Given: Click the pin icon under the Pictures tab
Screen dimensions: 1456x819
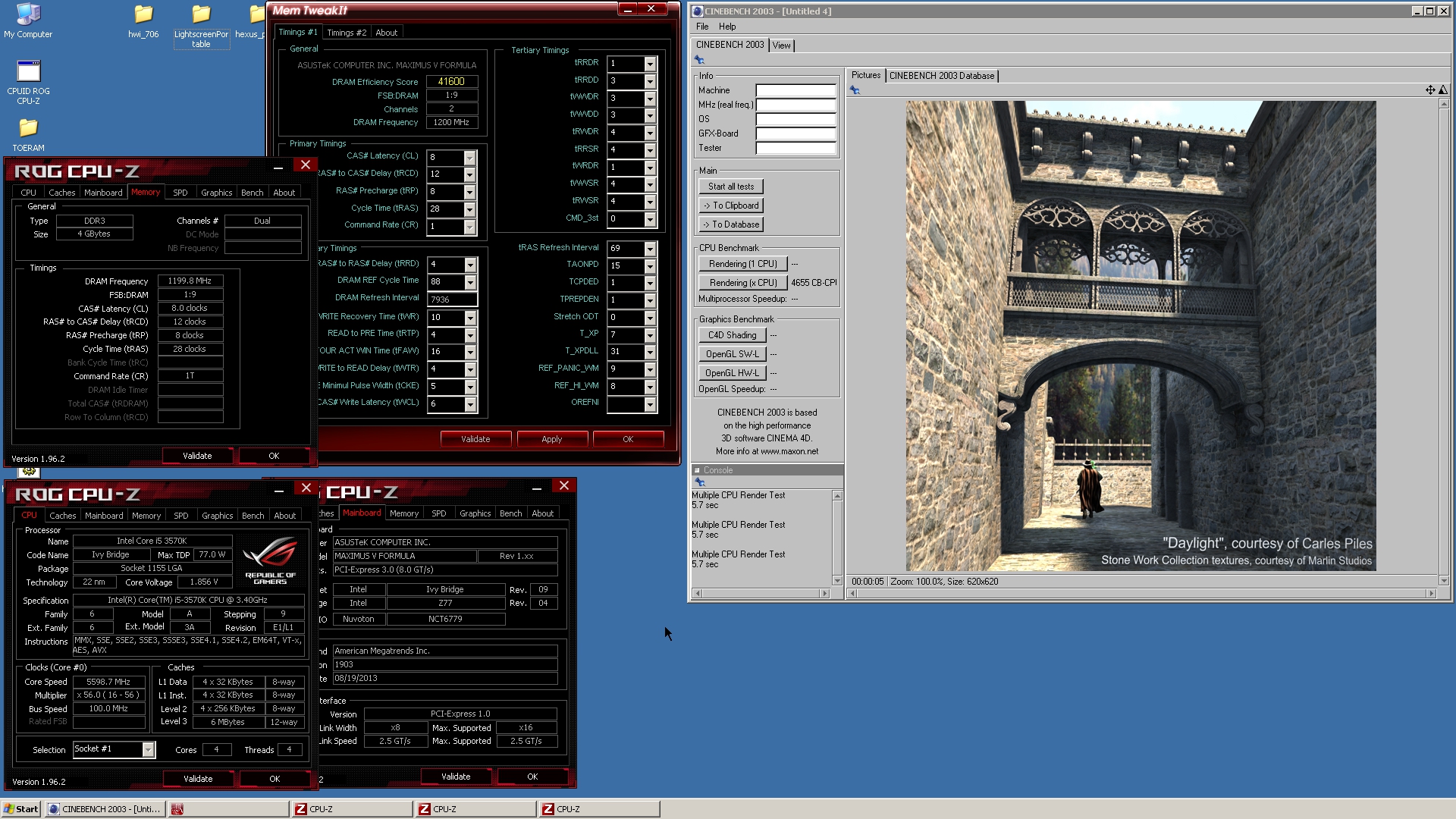Looking at the screenshot, I should coord(855,90).
